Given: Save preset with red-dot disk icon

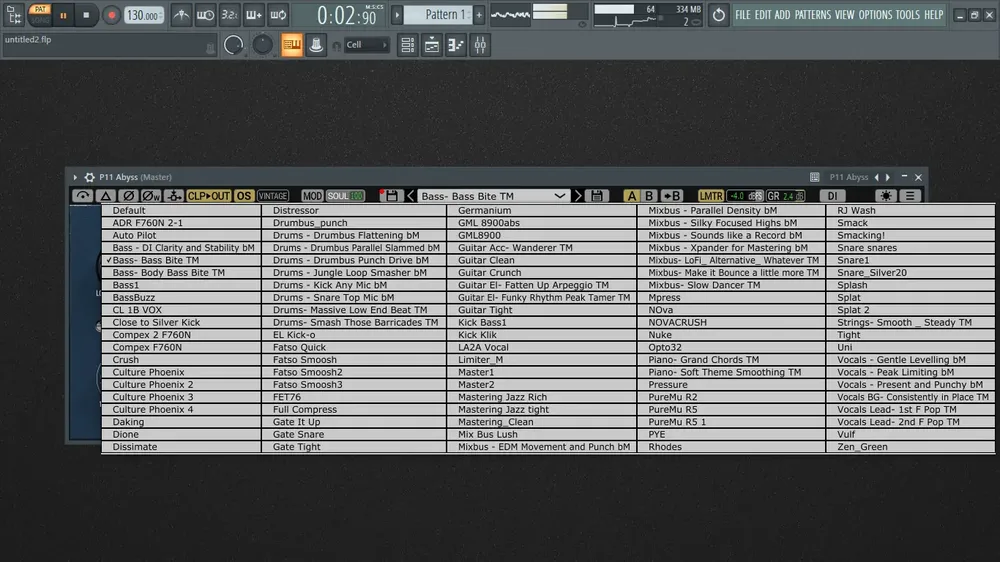Looking at the screenshot, I should (x=390, y=196).
